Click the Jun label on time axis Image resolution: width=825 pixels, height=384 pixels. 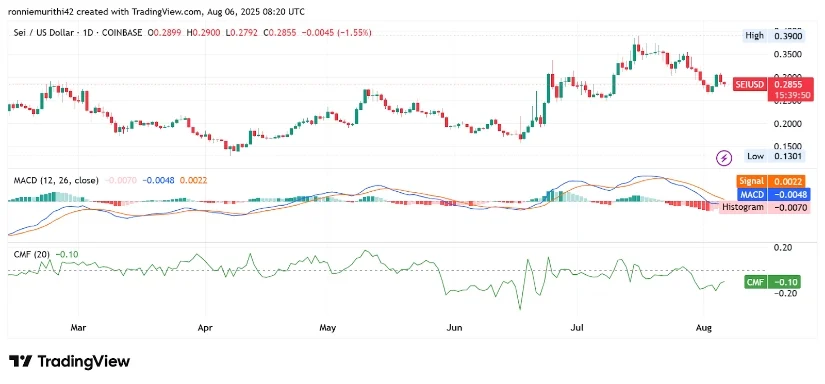[454, 328]
